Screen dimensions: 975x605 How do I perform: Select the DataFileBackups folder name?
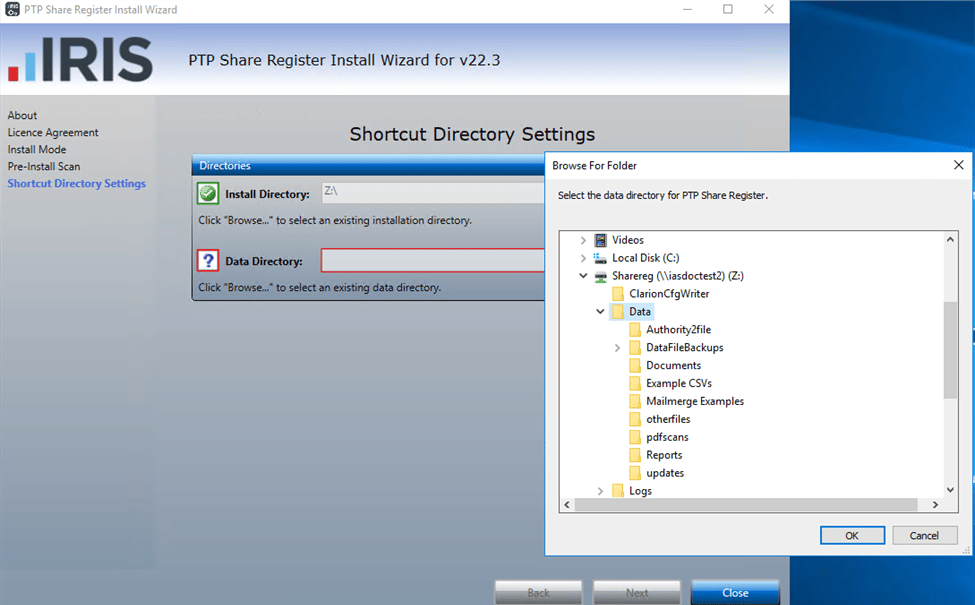click(685, 348)
